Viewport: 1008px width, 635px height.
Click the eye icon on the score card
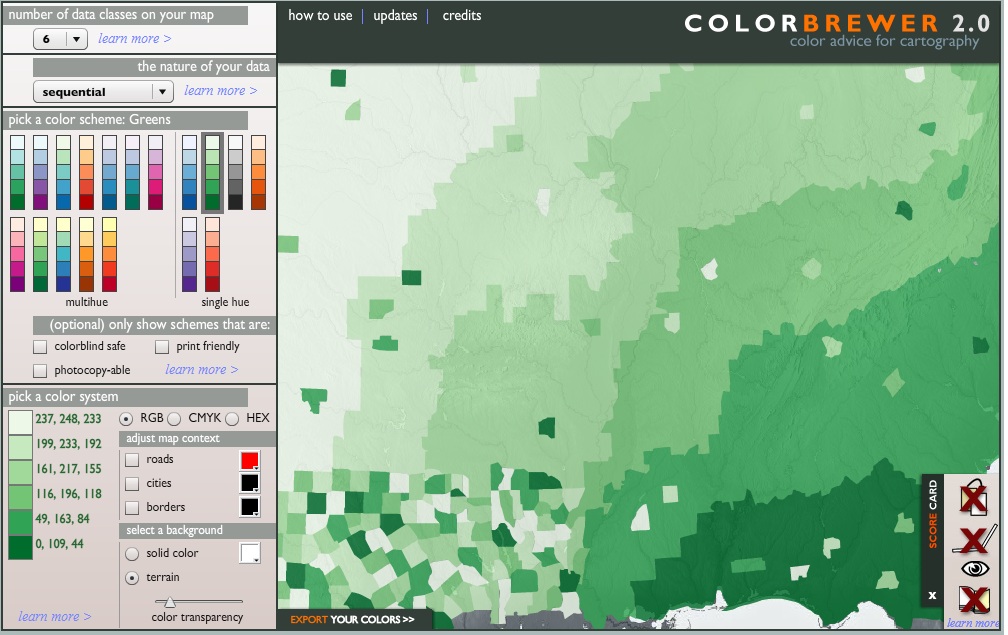[x=972, y=568]
